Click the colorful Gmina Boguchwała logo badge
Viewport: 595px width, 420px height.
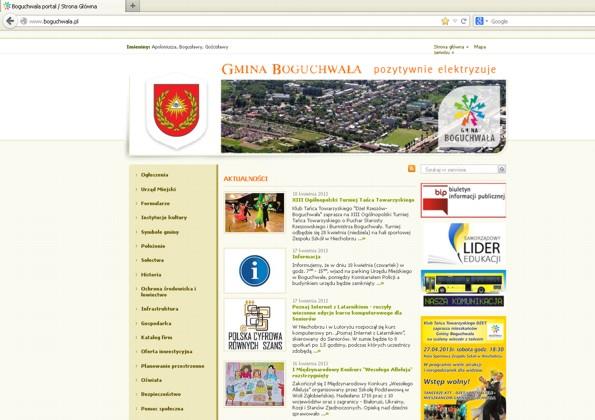(x=469, y=118)
